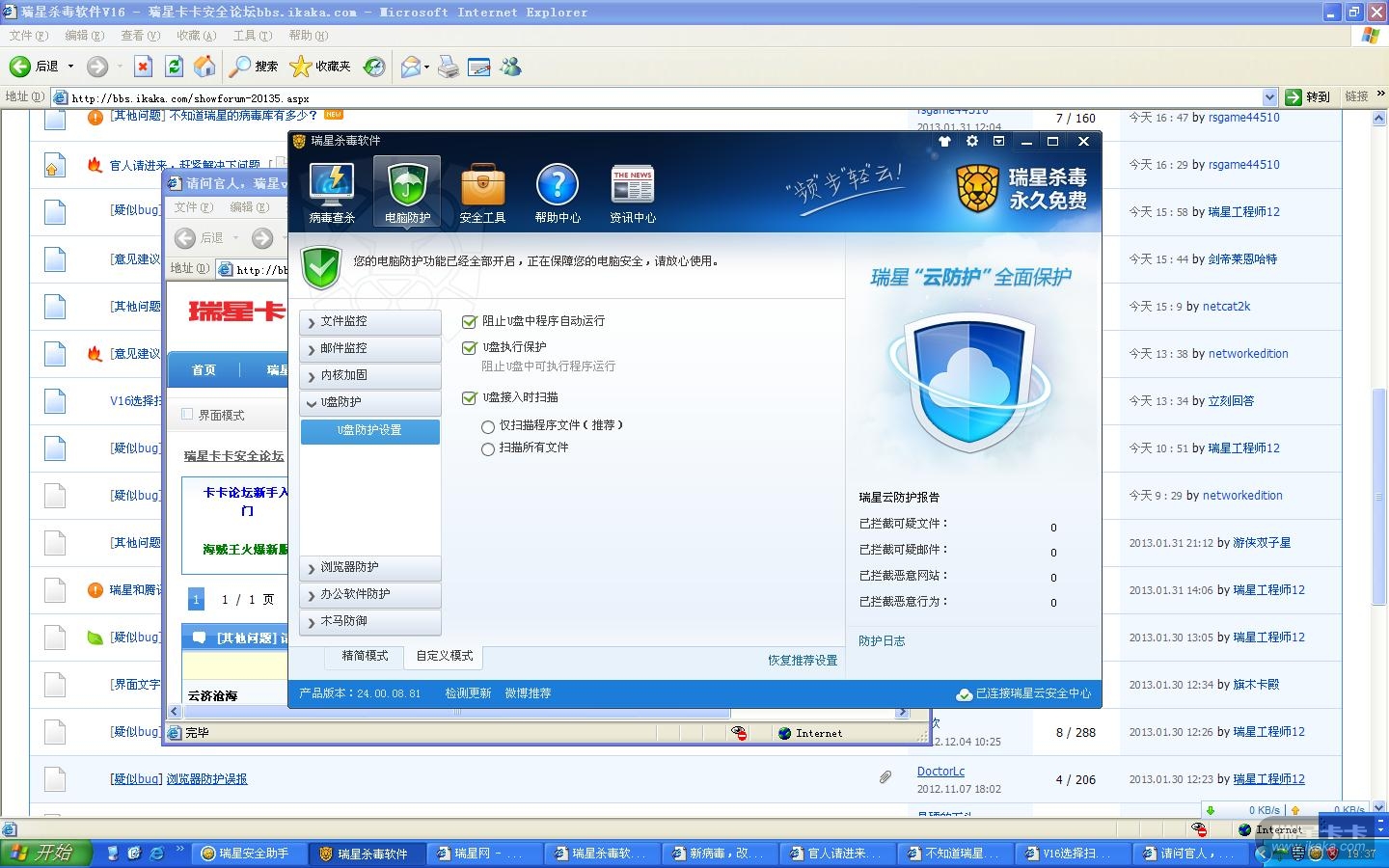This screenshot has width=1389, height=868.
Task: Open the IE address bar dropdown
Action: (x=1269, y=97)
